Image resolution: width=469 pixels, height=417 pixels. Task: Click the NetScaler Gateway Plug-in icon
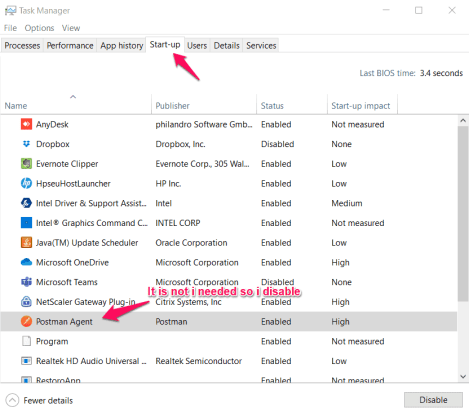(26, 302)
